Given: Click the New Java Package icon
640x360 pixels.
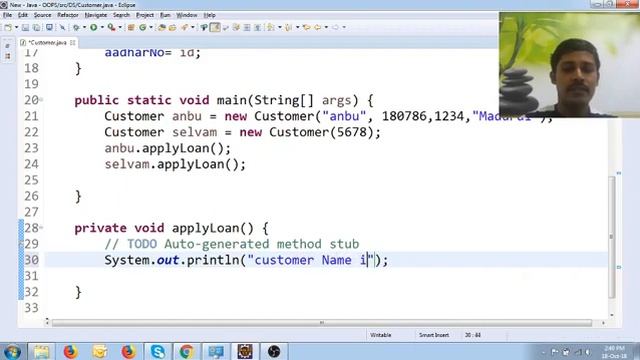Looking at the screenshot, I should pyautogui.click(x=131, y=27).
